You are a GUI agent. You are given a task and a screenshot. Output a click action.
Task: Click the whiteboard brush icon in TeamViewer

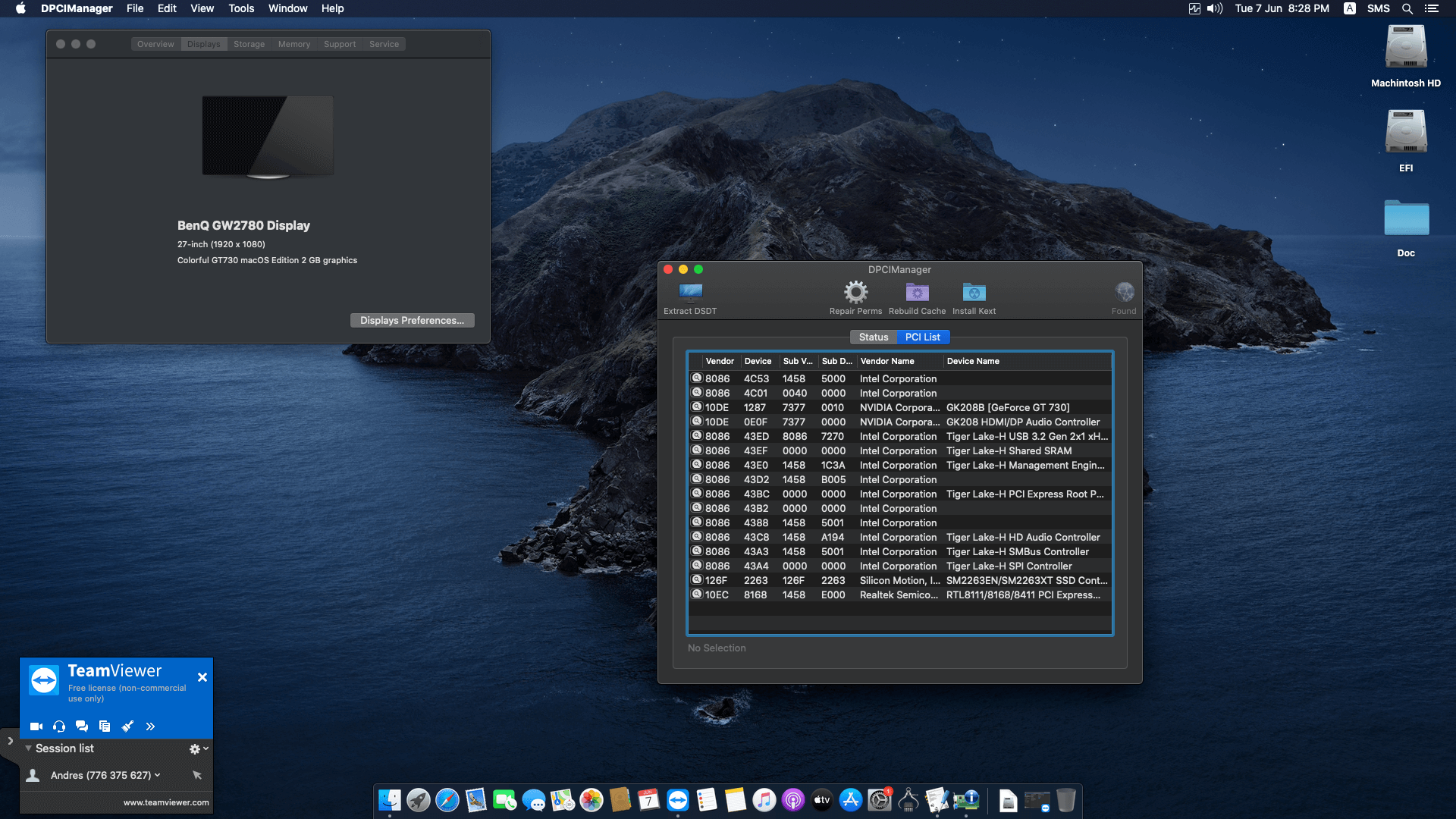tap(127, 726)
